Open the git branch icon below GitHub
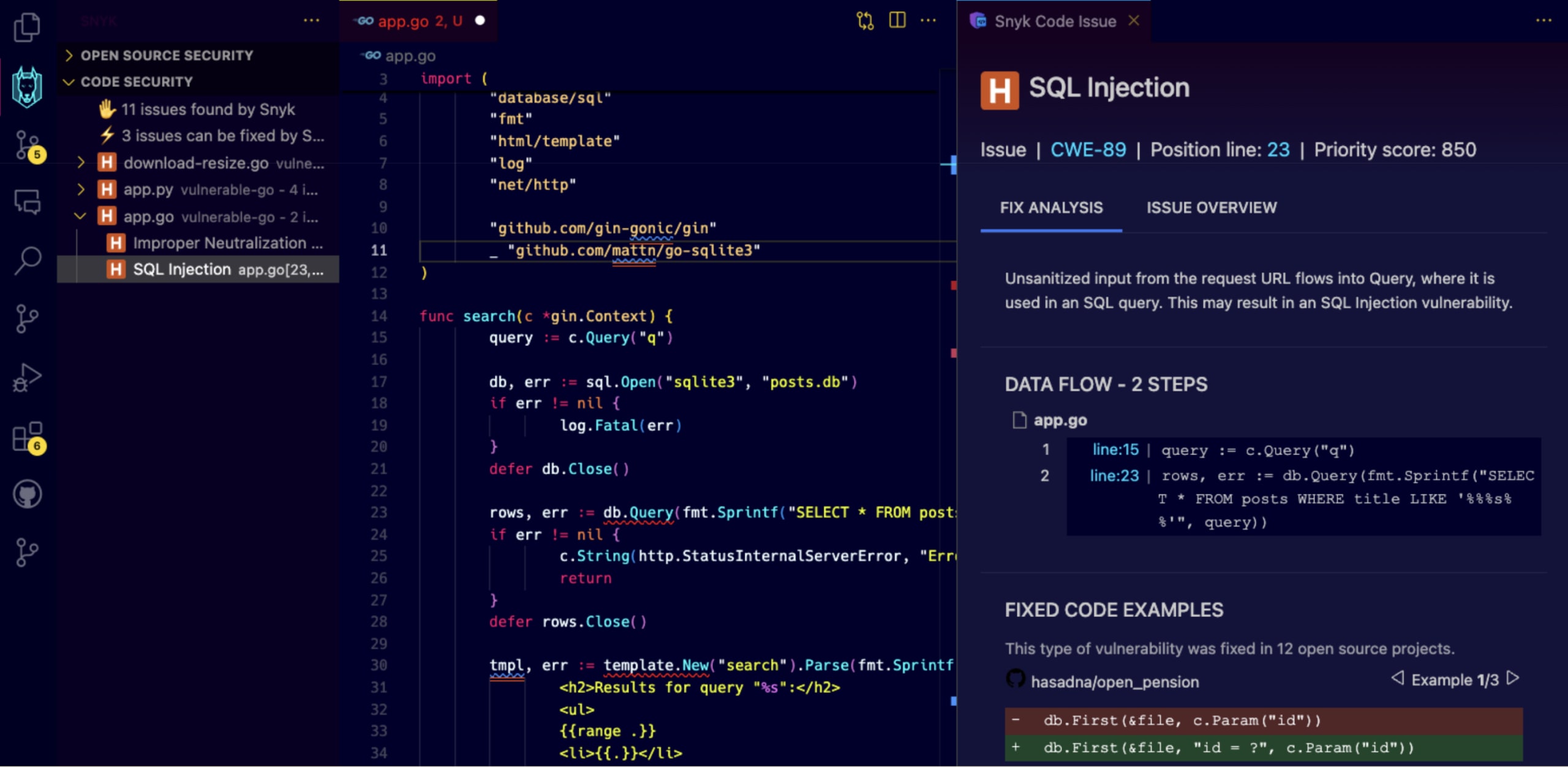 coord(27,552)
